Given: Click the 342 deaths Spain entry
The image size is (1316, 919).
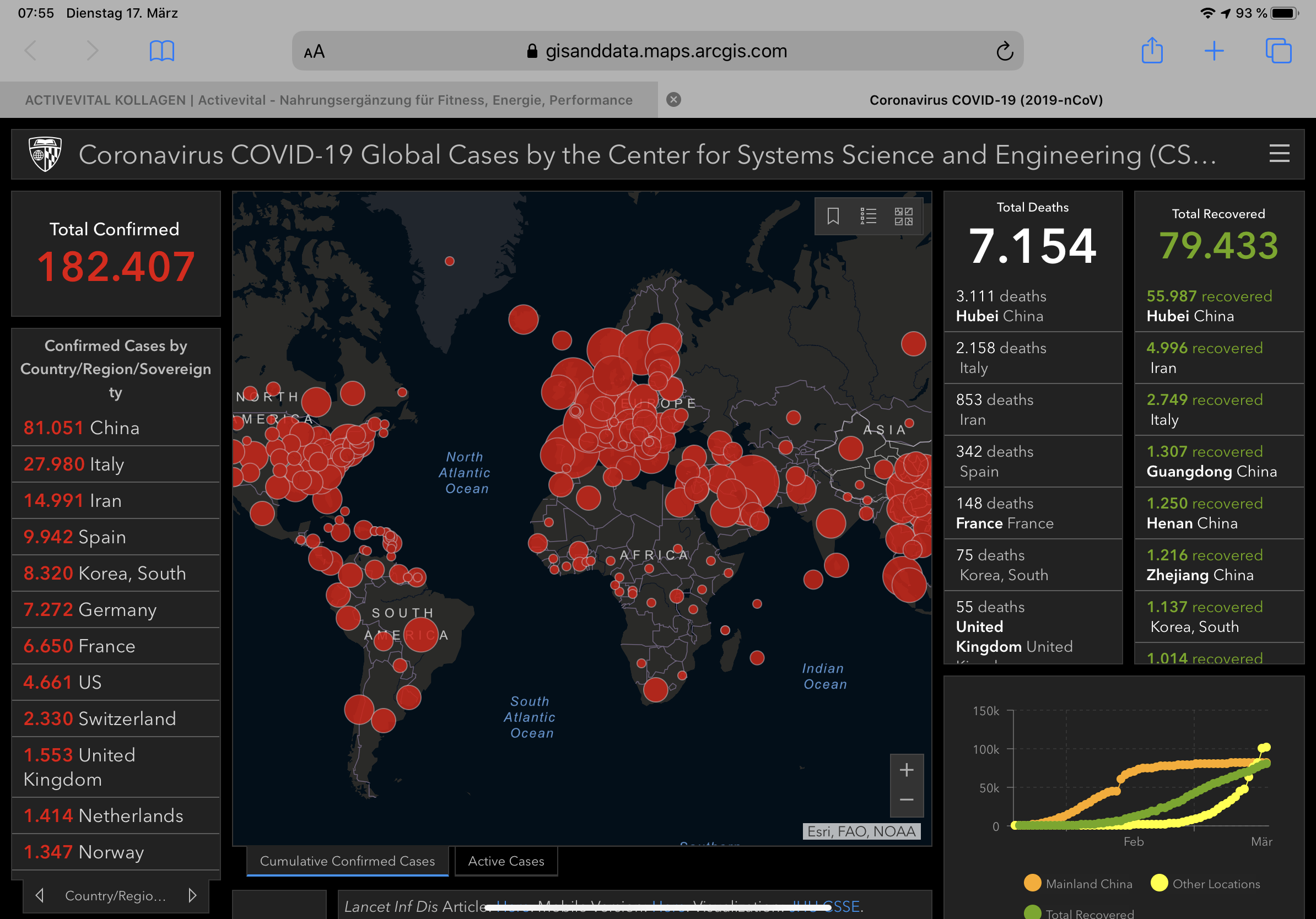Looking at the screenshot, I should pos(1032,461).
